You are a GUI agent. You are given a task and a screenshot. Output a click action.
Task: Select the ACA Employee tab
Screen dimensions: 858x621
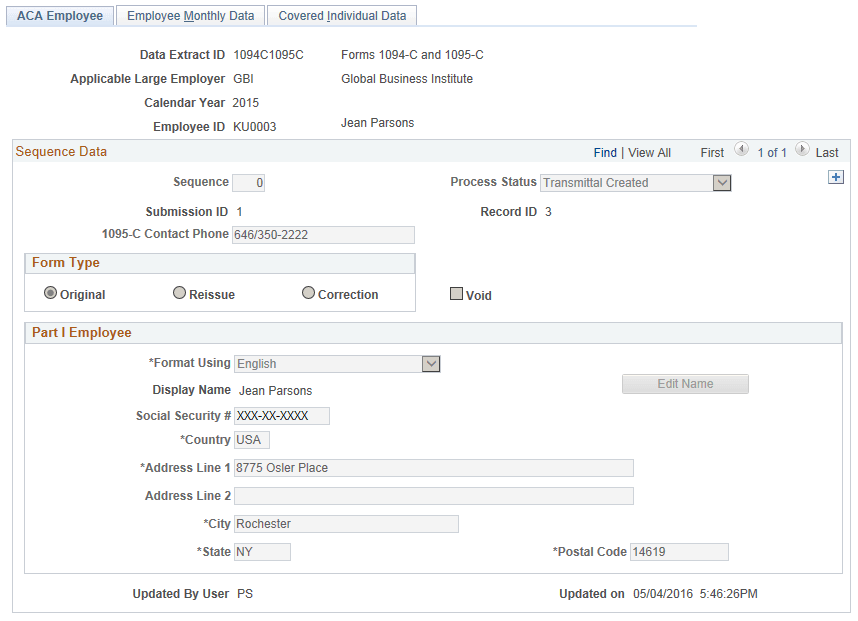pyautogui.click(x=59, y=15)
